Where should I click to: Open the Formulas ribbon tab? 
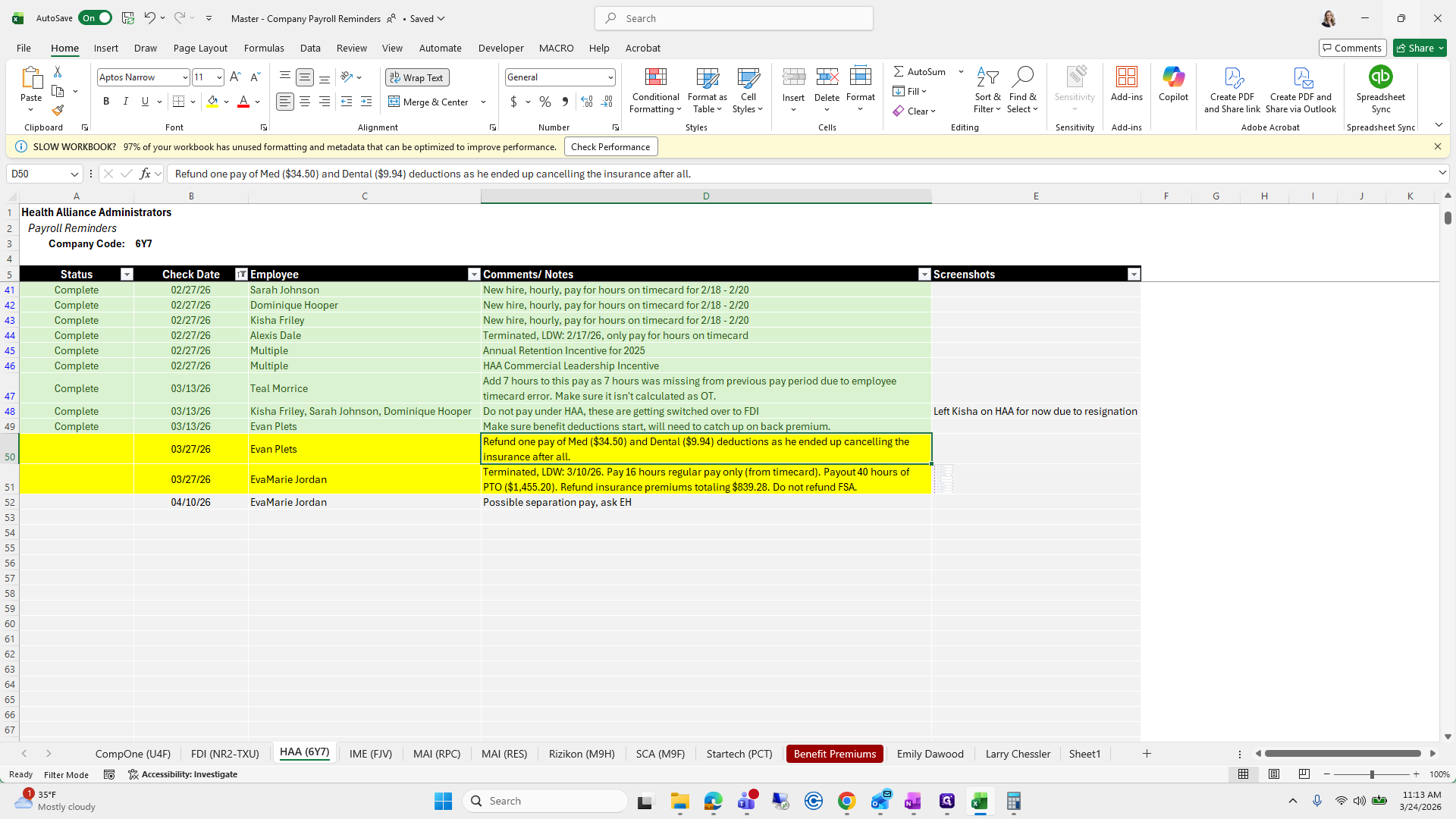[x=264, y=48]
